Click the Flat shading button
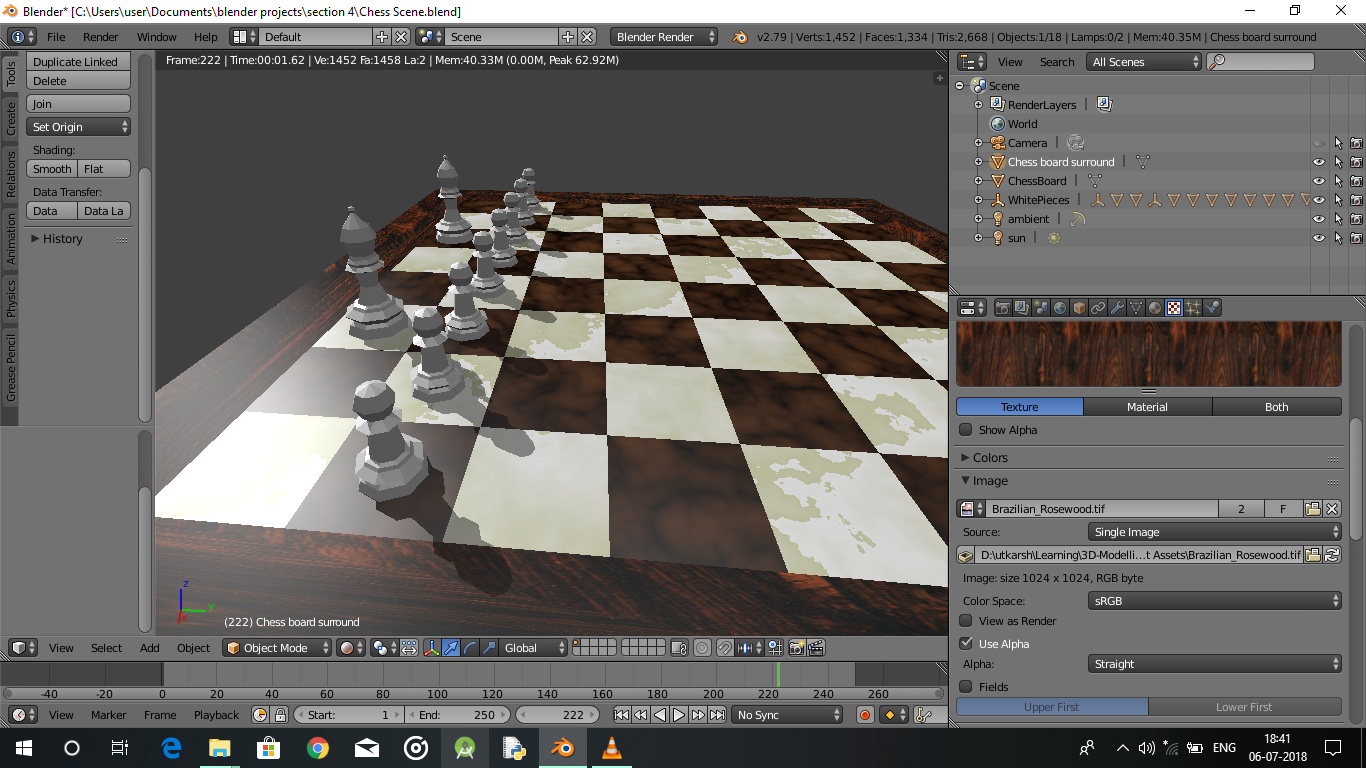 click(105, 169)
